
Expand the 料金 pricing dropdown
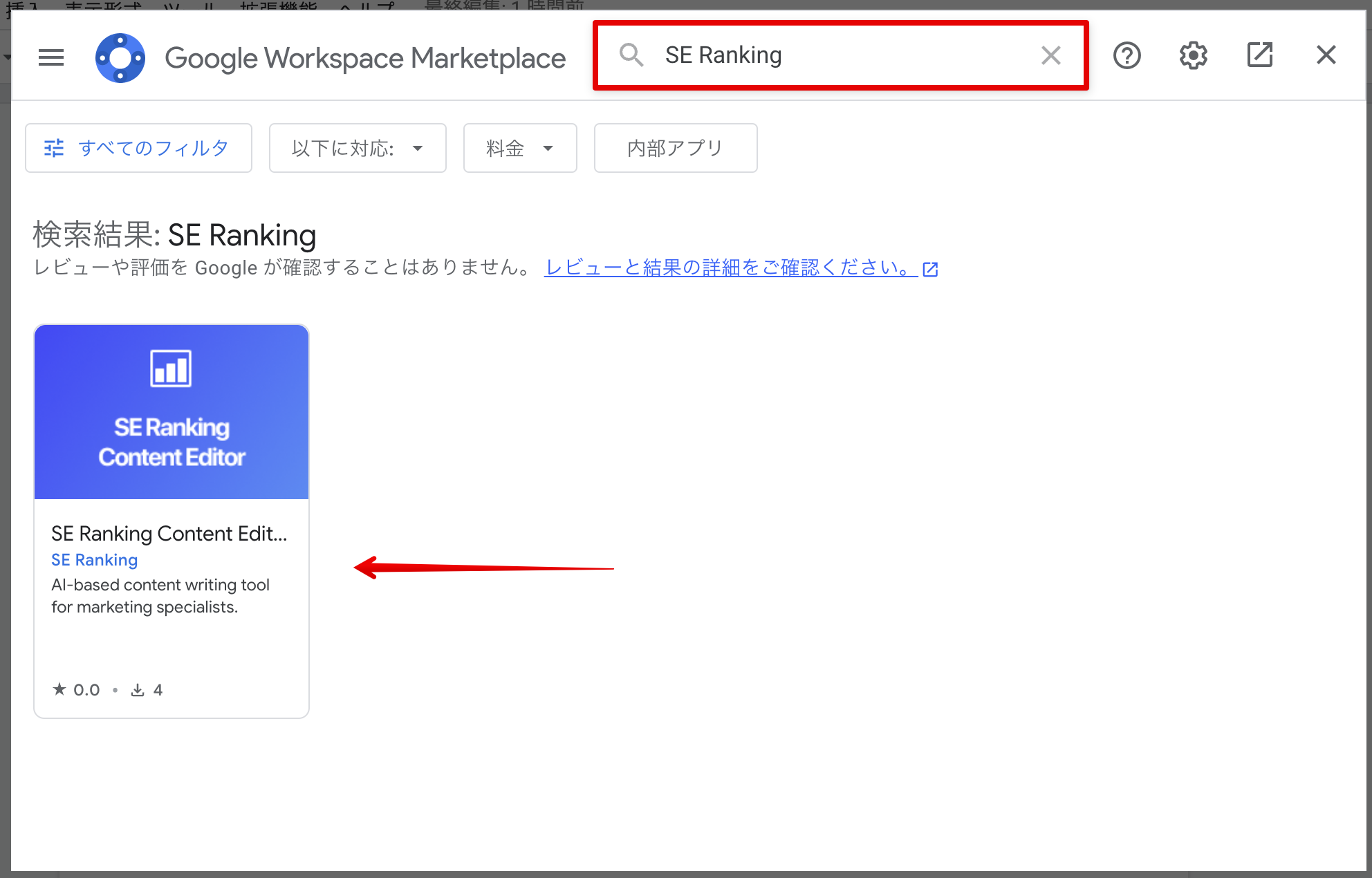tap(520, 148)
